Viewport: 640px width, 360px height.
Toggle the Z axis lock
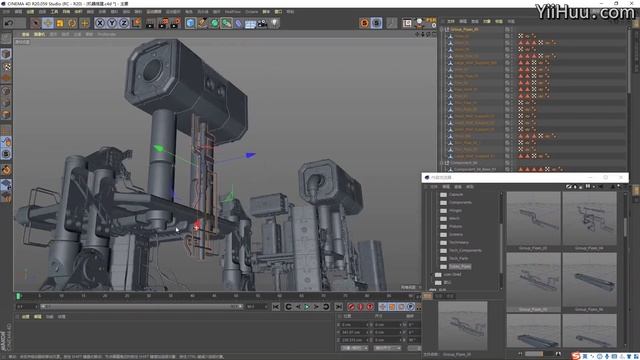pos(124,23)
